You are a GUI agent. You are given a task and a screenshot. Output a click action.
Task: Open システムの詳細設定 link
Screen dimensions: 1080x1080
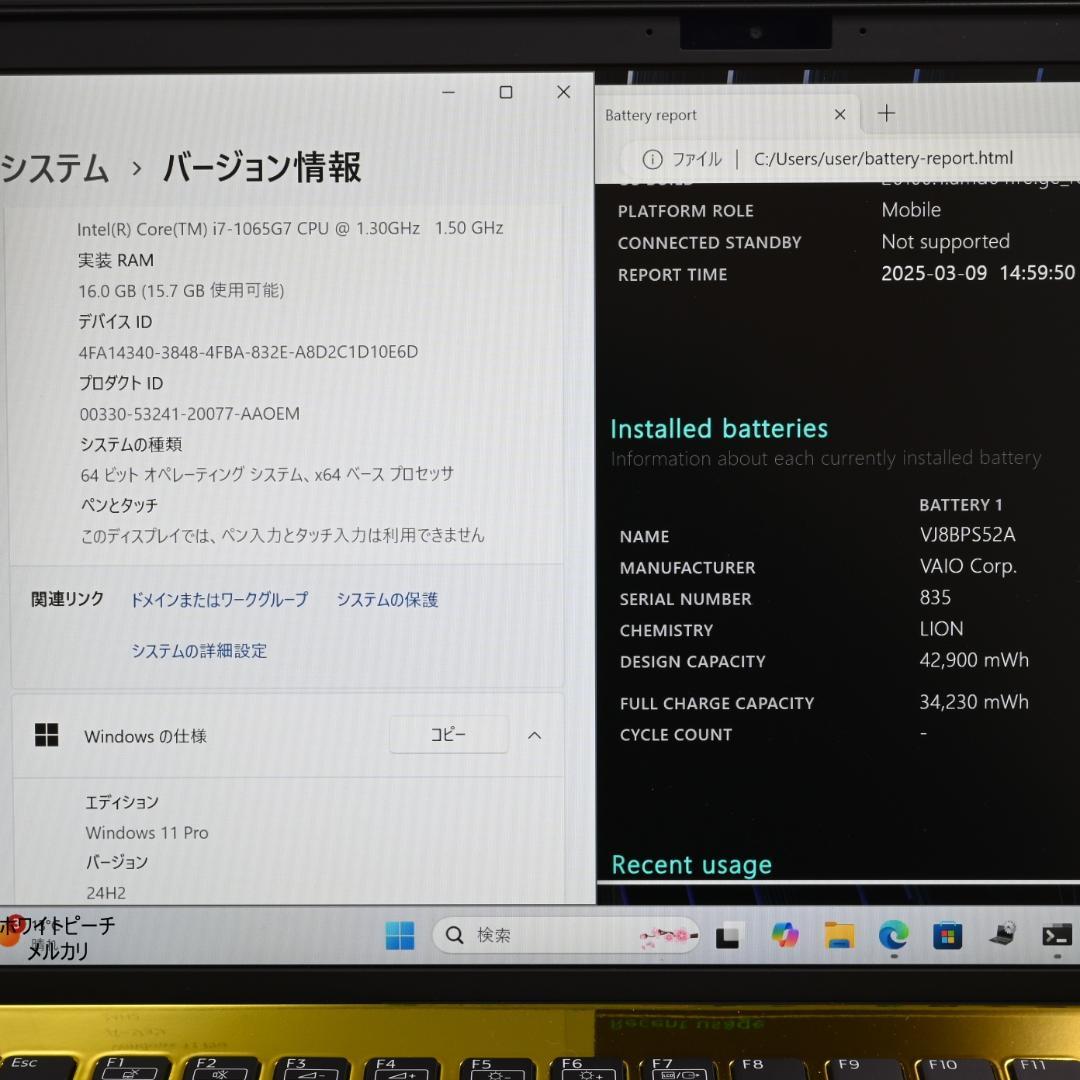[198, 650]
